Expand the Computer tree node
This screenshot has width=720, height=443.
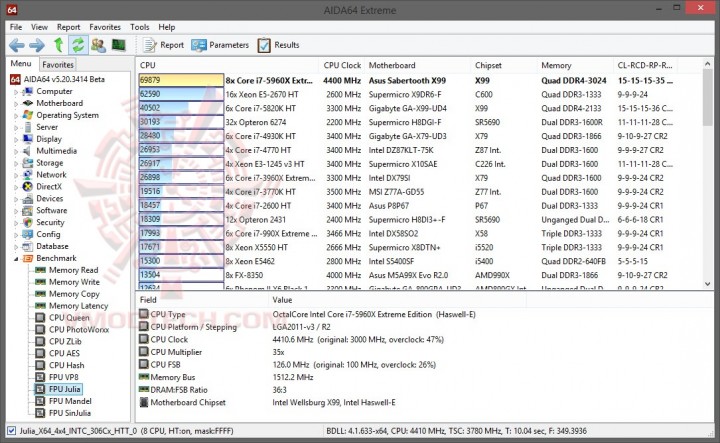pyautogui.click(x=16, y=92)
